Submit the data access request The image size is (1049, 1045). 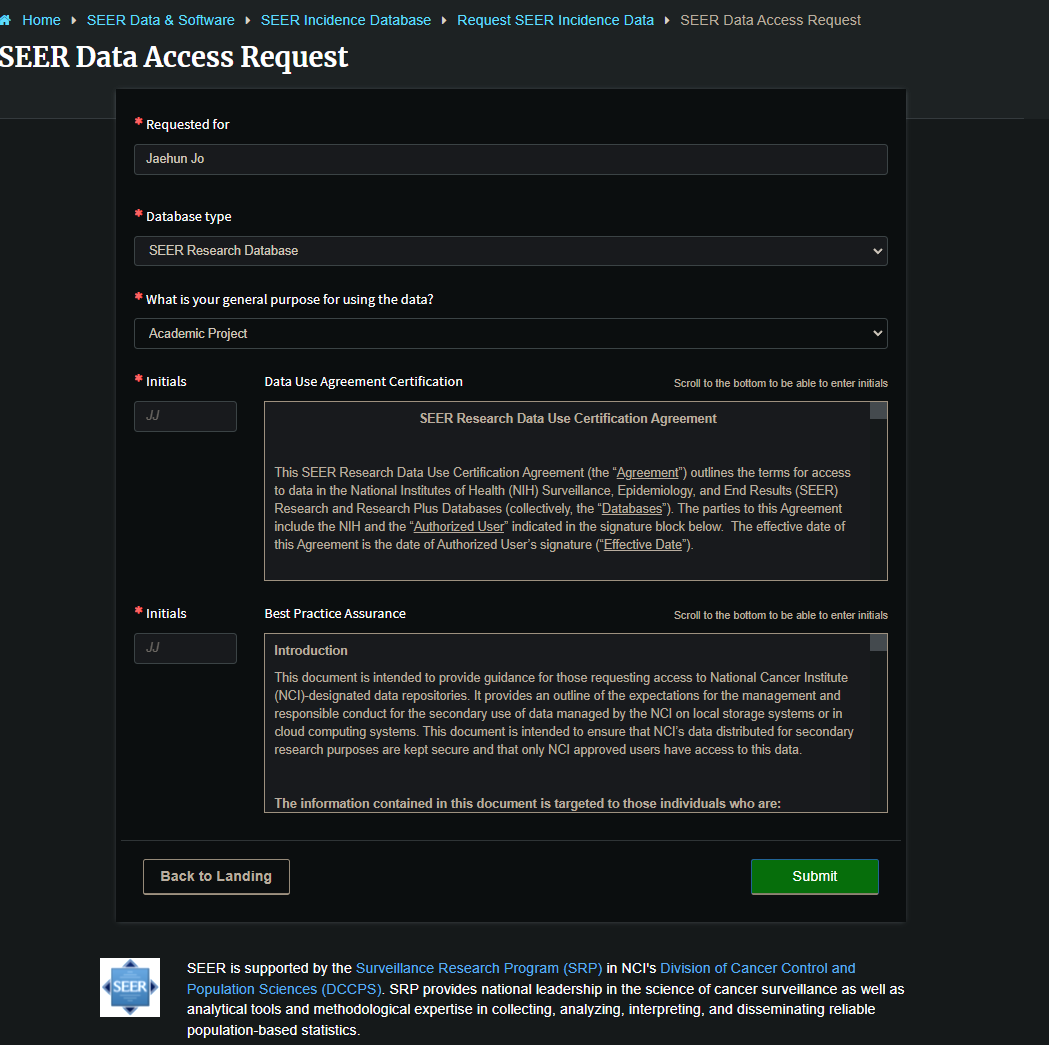click(x=814, y=876)
